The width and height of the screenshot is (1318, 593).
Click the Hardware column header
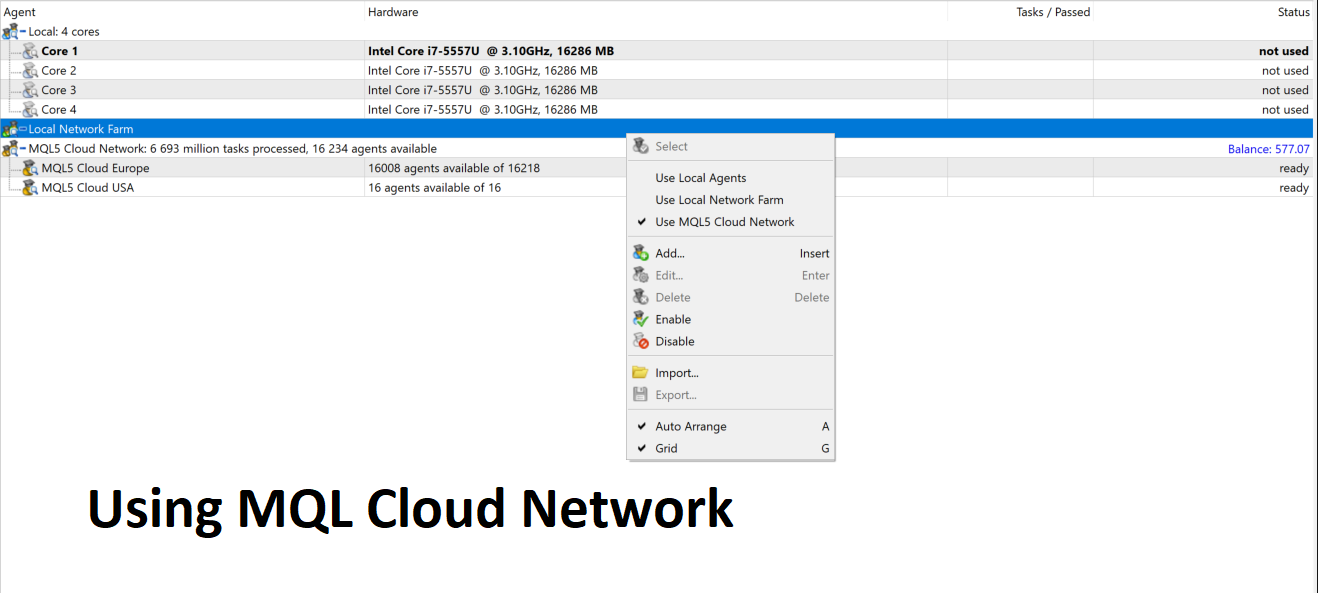pos(656,12)
